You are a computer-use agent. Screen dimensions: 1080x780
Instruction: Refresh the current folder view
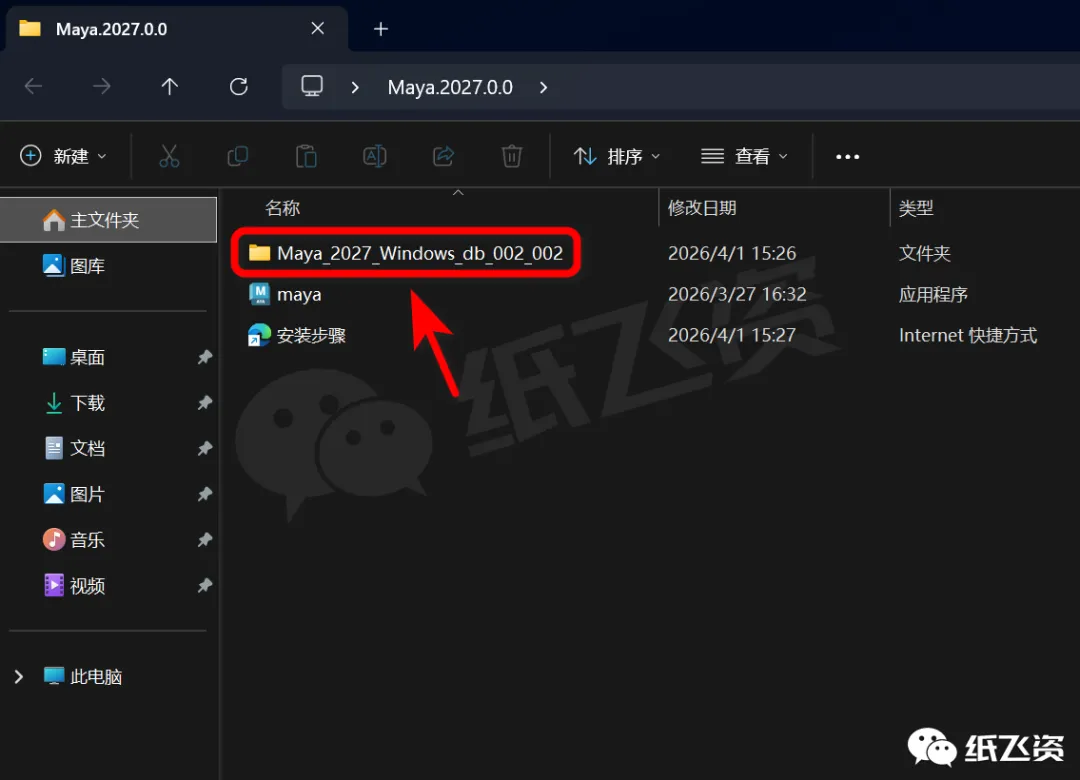238,87
